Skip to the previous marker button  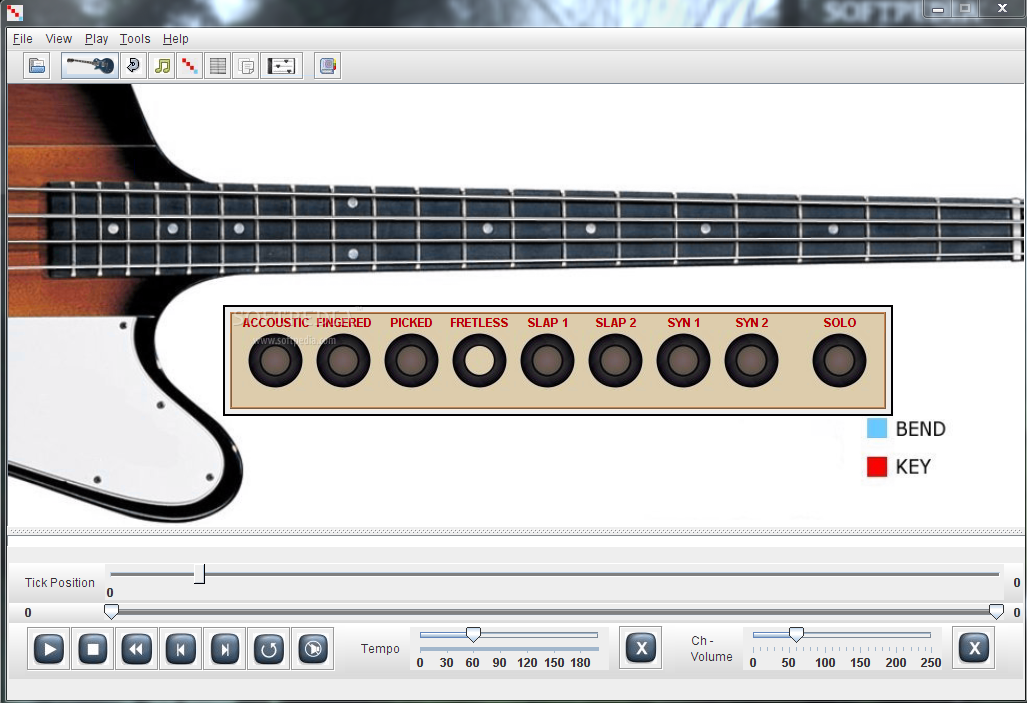click(180, 649)
